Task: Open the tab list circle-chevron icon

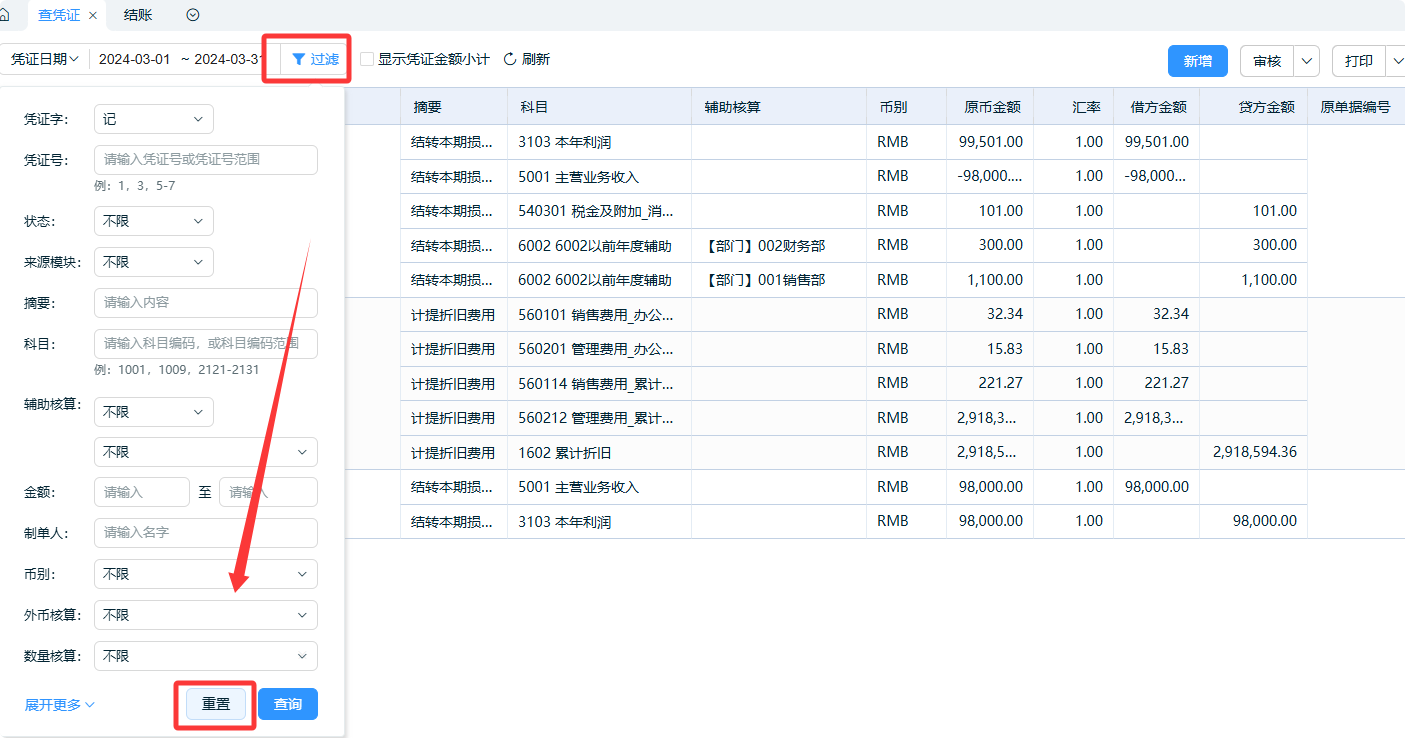Action: [x=193, y=15]
